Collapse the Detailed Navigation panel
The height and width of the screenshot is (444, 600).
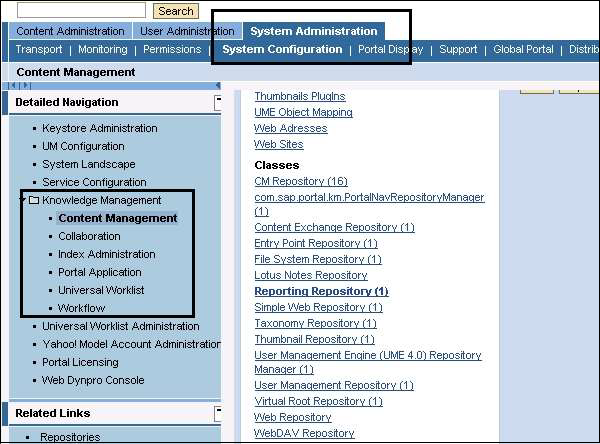tap(218, 103)
